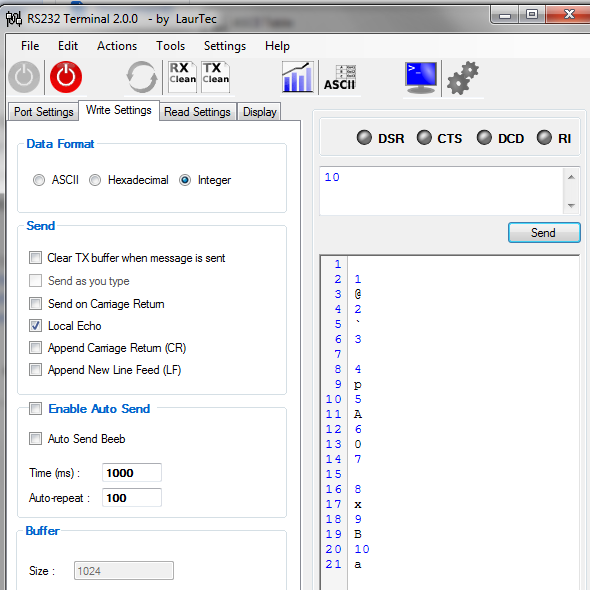Click the Send button
The image size is (590, 590).
point(544,233)
